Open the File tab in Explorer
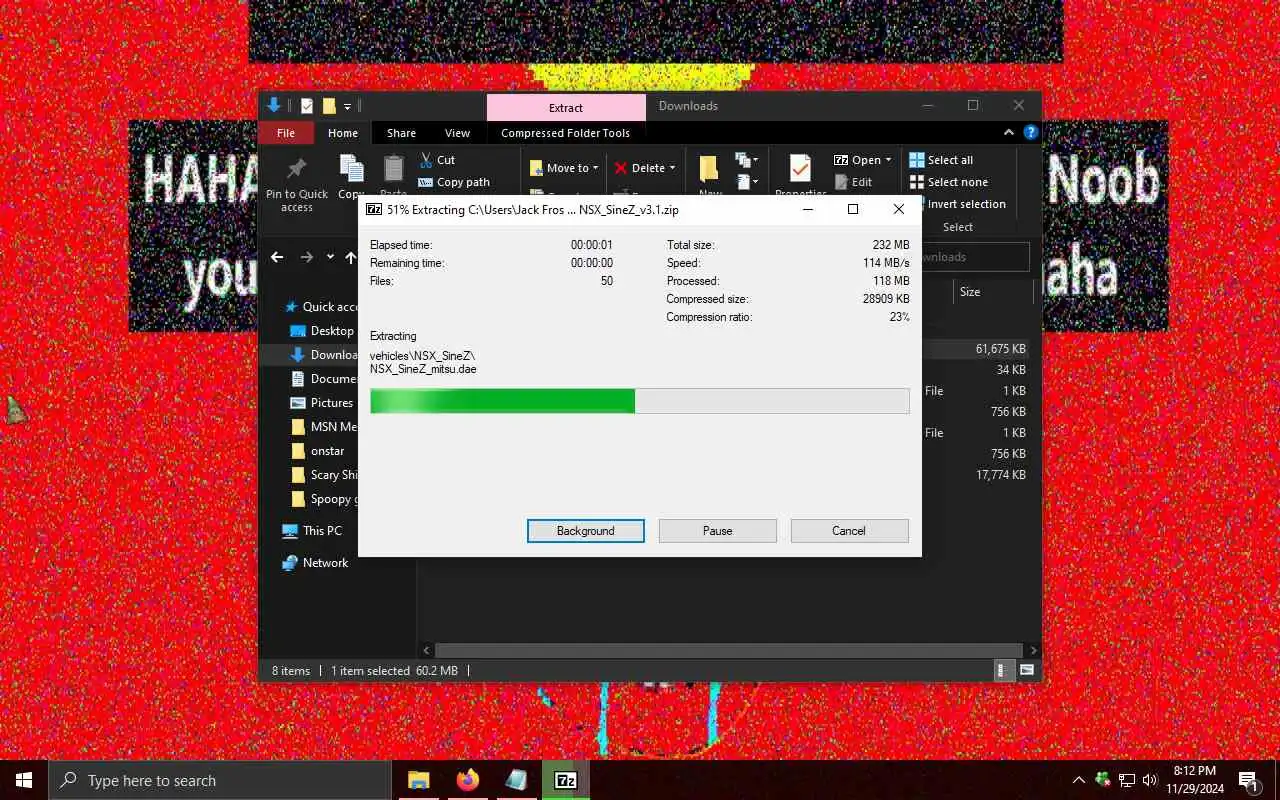 coord(286,132)
